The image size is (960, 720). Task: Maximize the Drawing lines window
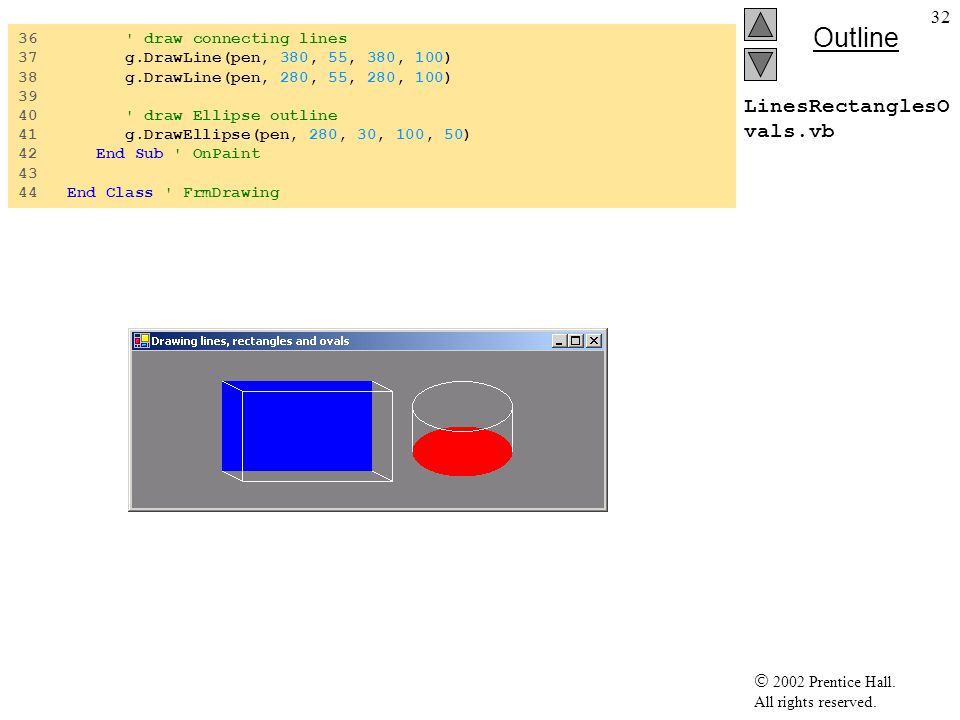coord(576,341)
